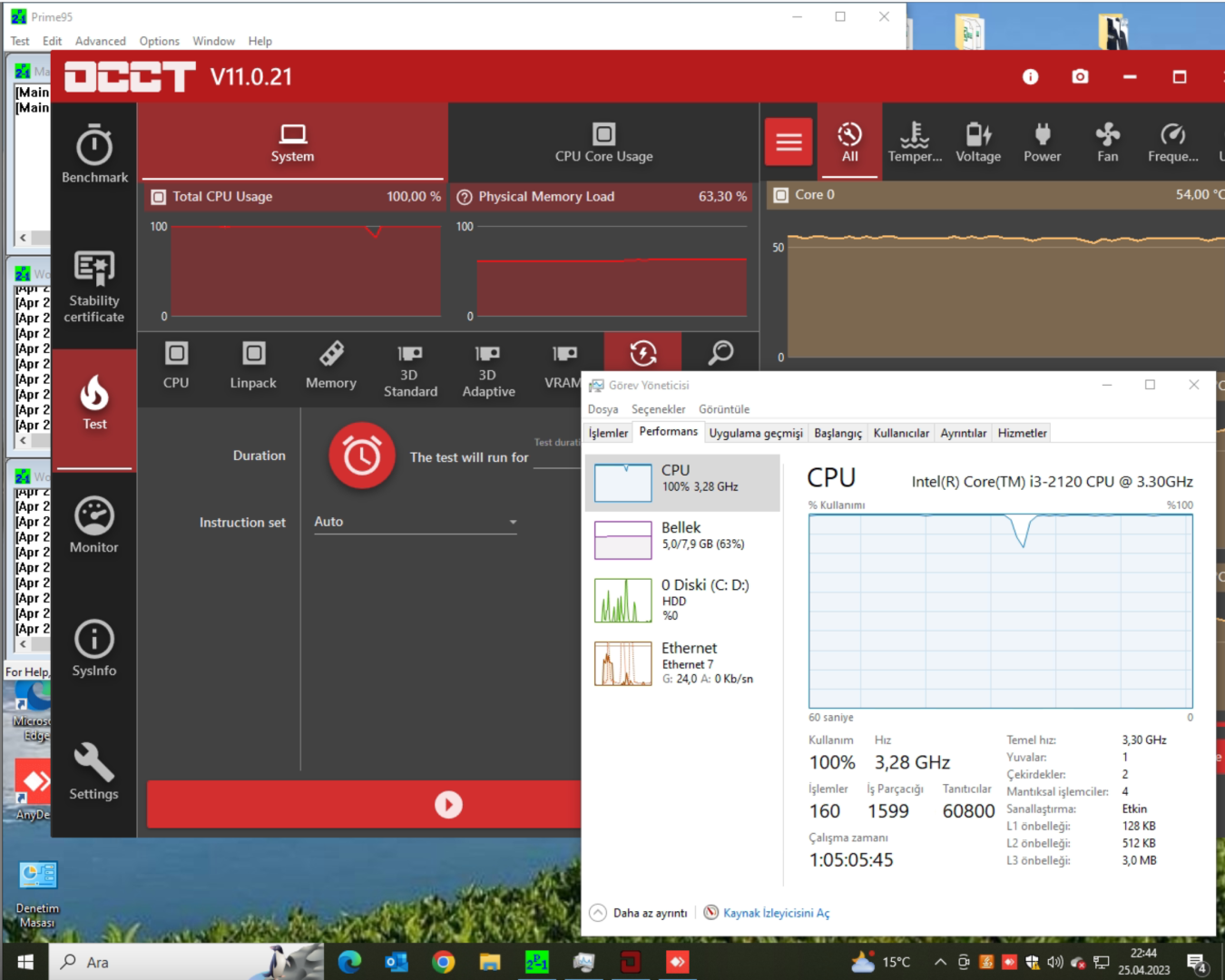The height and width of the screenshot is (980, 1225).
Task: Open Dosya menu in Task Manager
Action: [603, 409]
